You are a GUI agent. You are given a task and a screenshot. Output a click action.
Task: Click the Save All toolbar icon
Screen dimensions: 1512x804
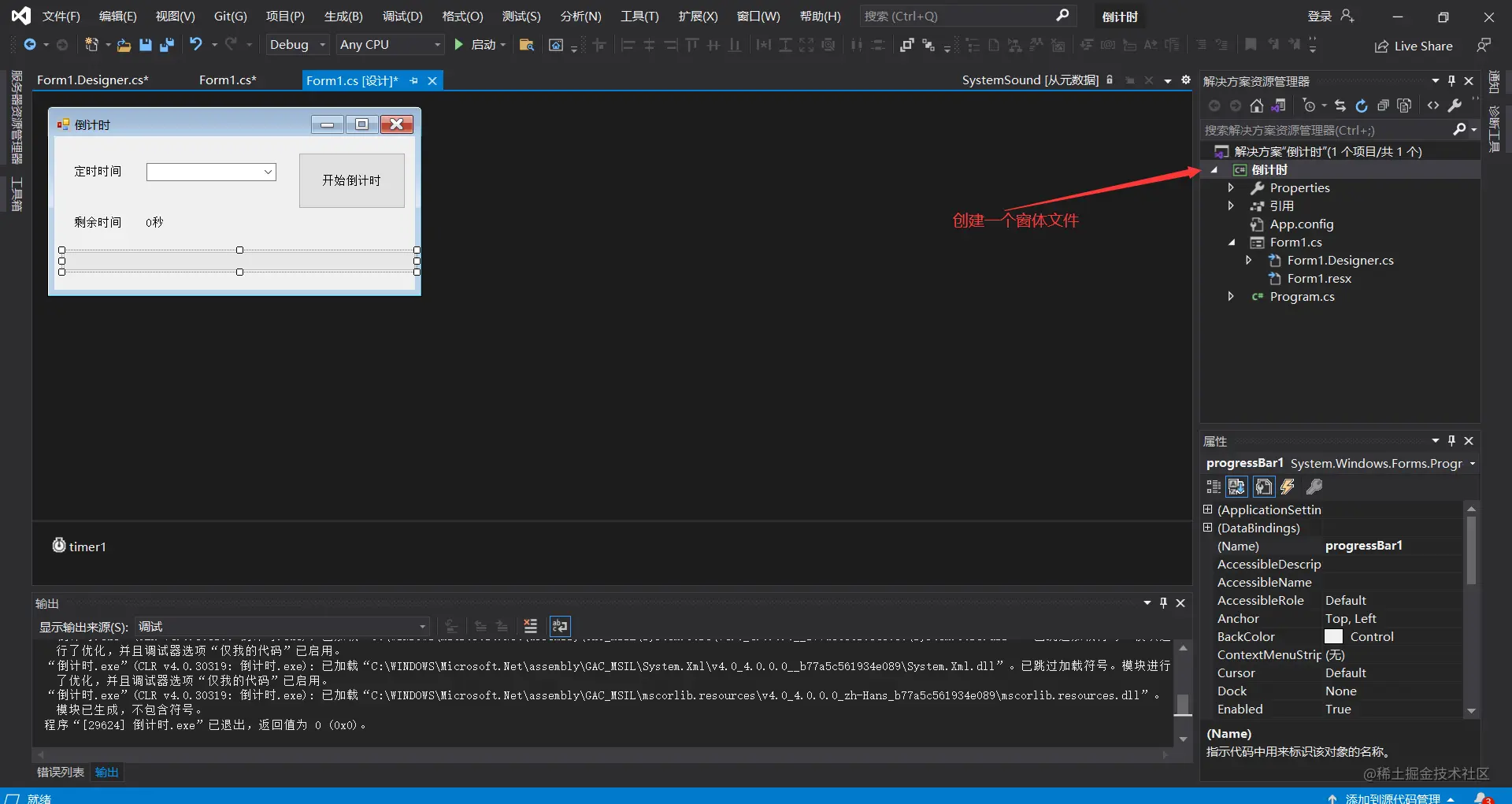166,45
